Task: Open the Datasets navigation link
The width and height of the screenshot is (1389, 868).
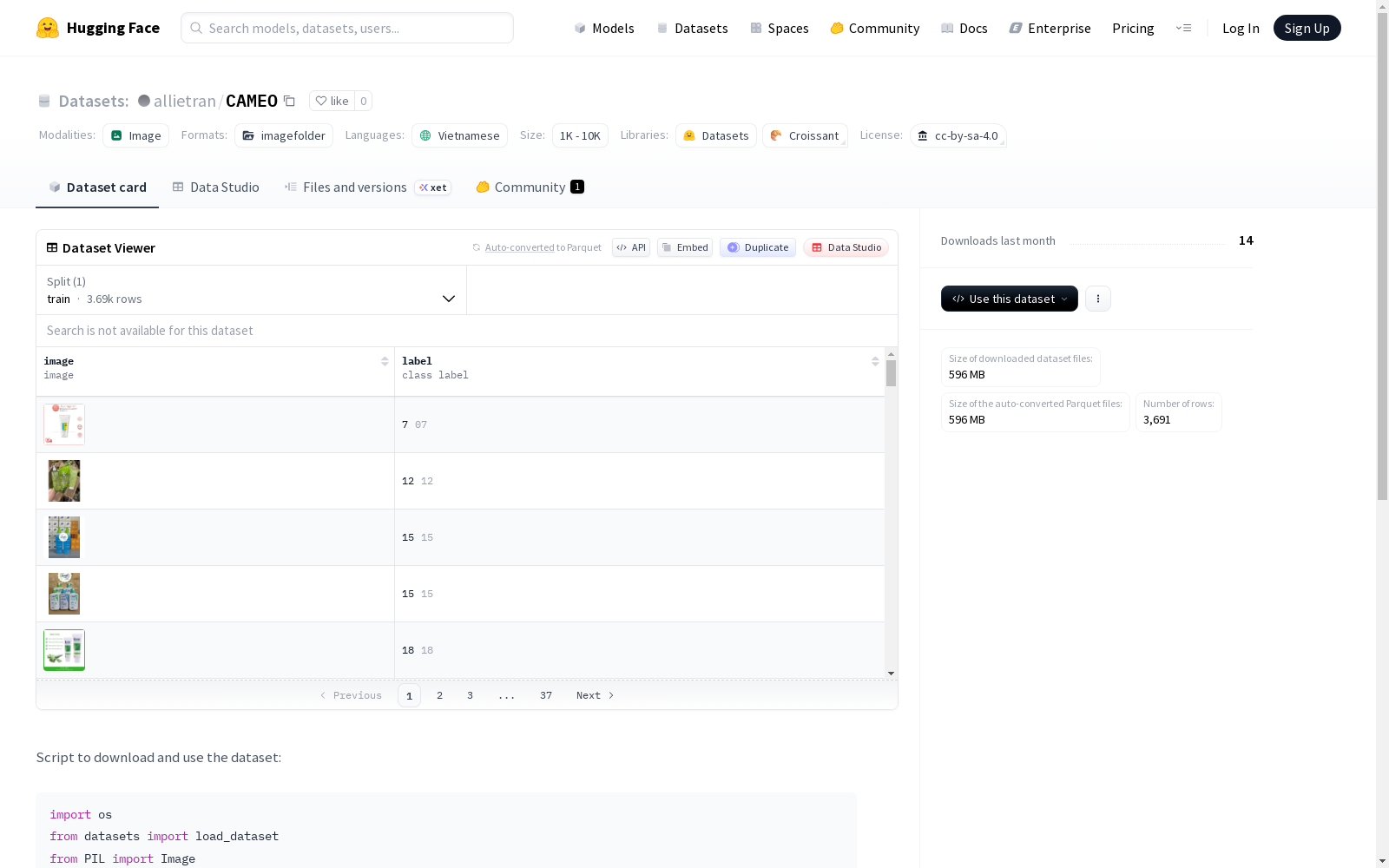Action: tap(692, 28)
